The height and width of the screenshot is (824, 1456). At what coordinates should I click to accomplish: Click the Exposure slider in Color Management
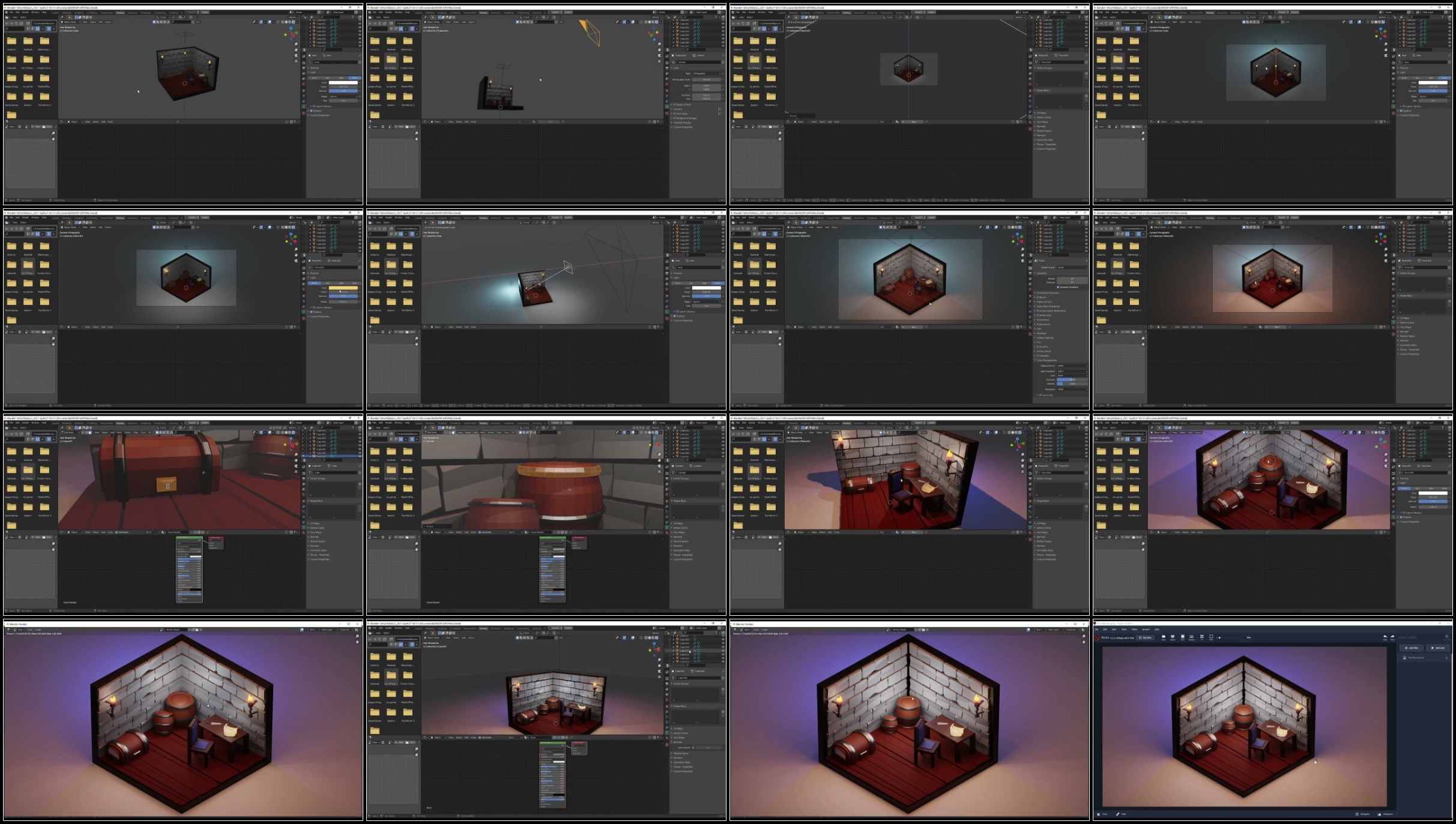(x=1072, y=379)
